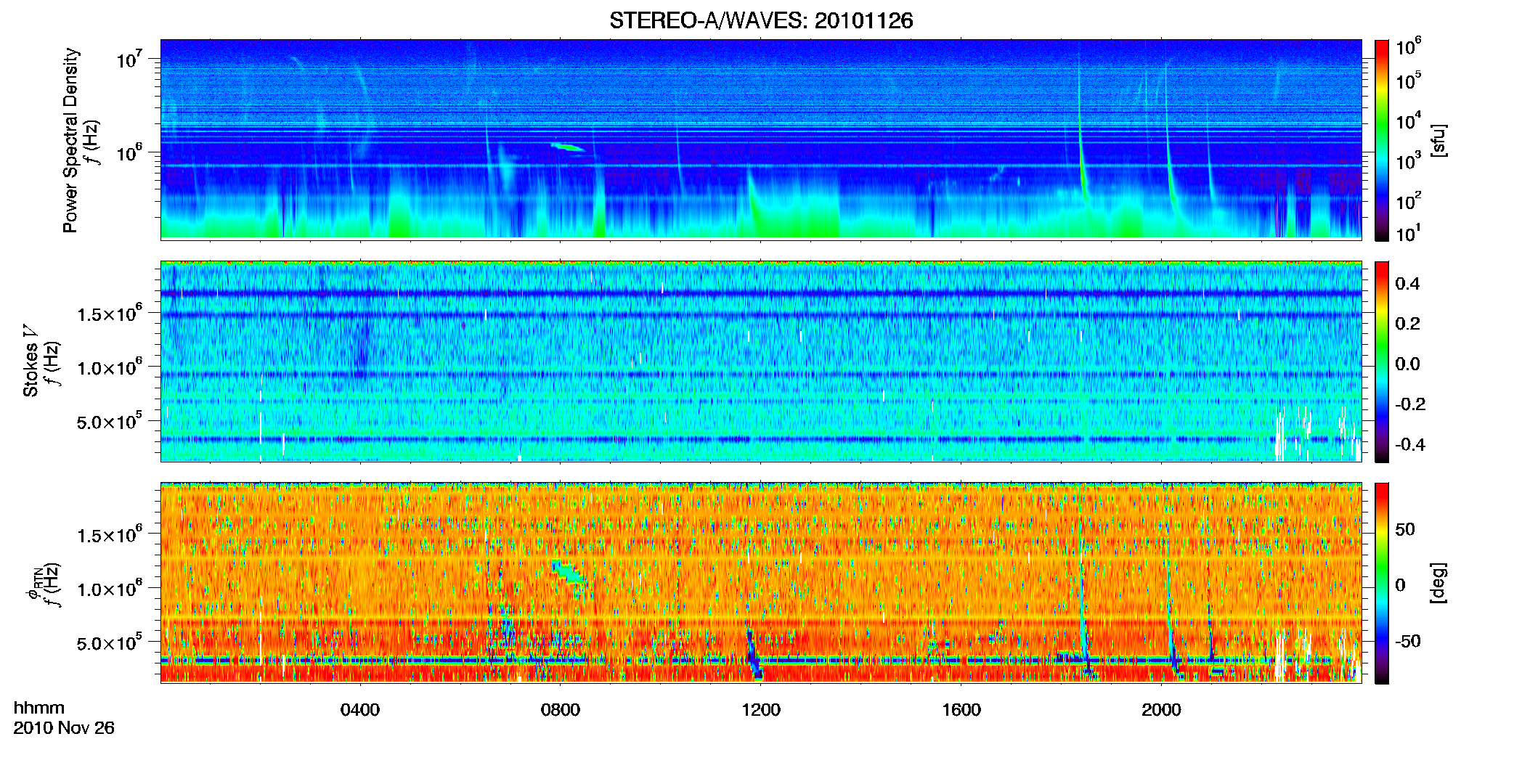Select the 1200 time tick label

(x=761, y=710)
